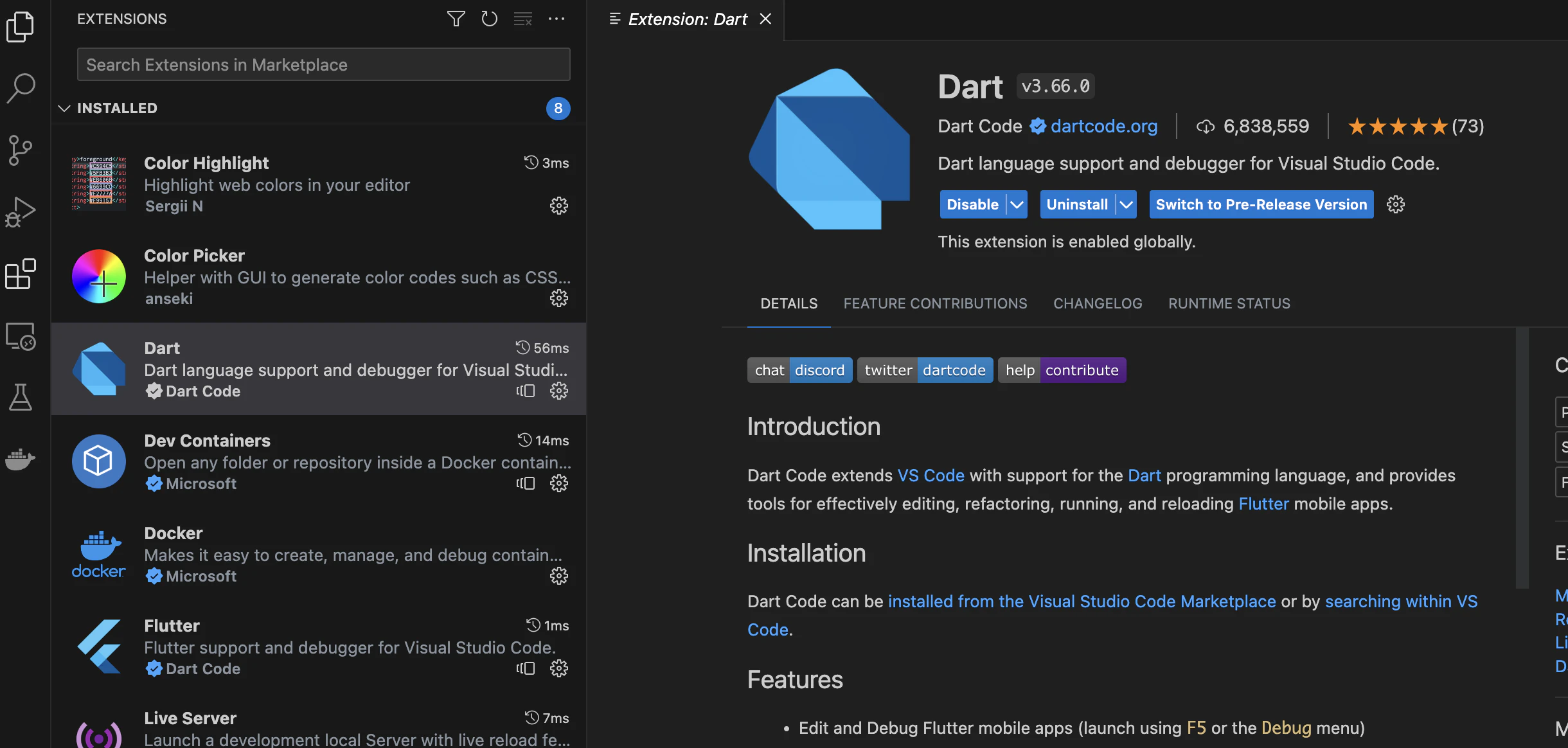Image resolution: width=1568 pixels, height=748 pixels.
Task: Select the Extension: Dart editor tab
Action: 686,20
